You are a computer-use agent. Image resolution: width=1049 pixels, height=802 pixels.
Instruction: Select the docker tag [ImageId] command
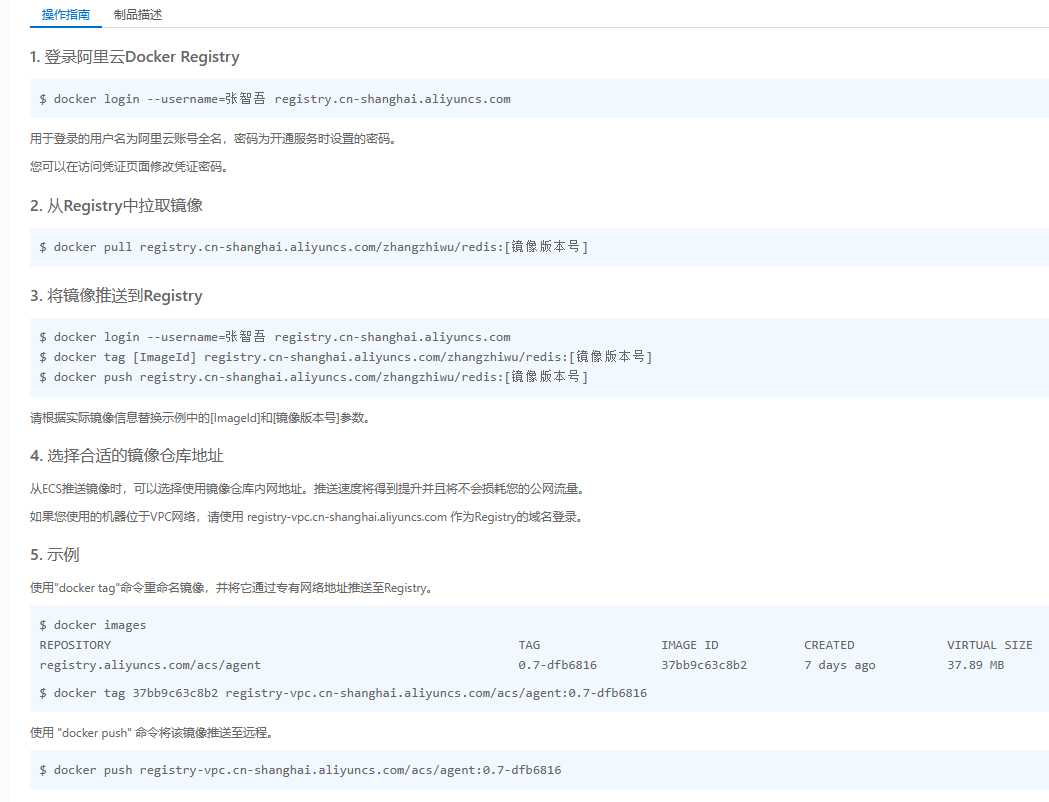click(x=346, y=357)
